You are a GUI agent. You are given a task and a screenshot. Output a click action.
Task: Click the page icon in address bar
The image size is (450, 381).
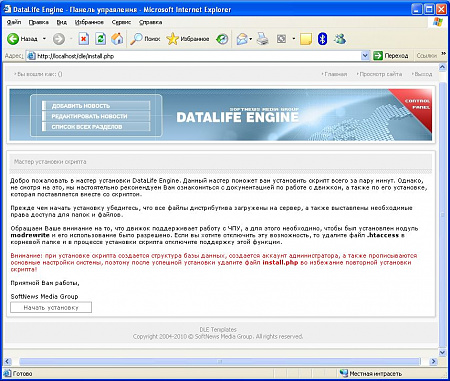(31, 56)
